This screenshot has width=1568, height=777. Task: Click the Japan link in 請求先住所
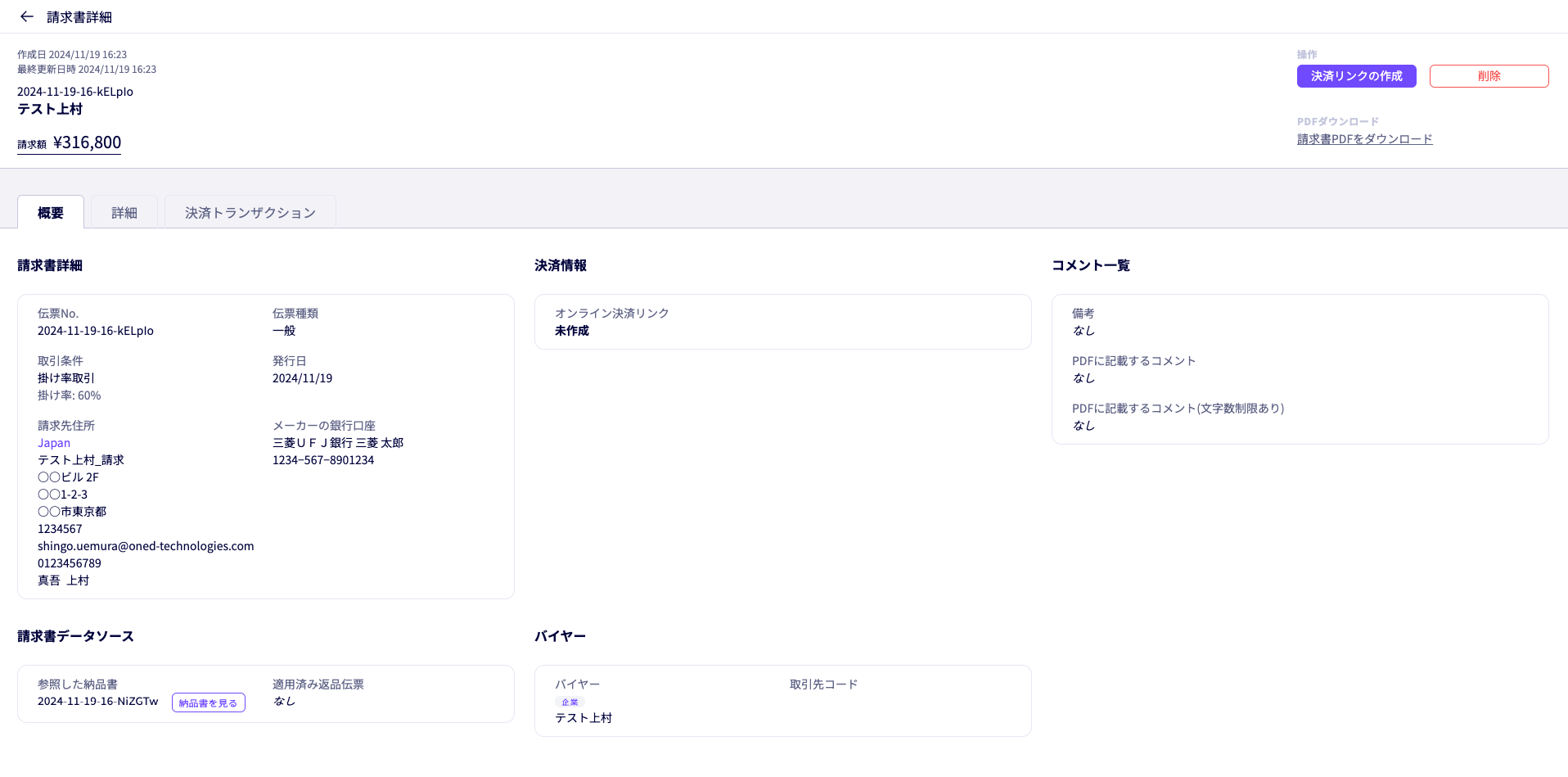pos(54,443)
